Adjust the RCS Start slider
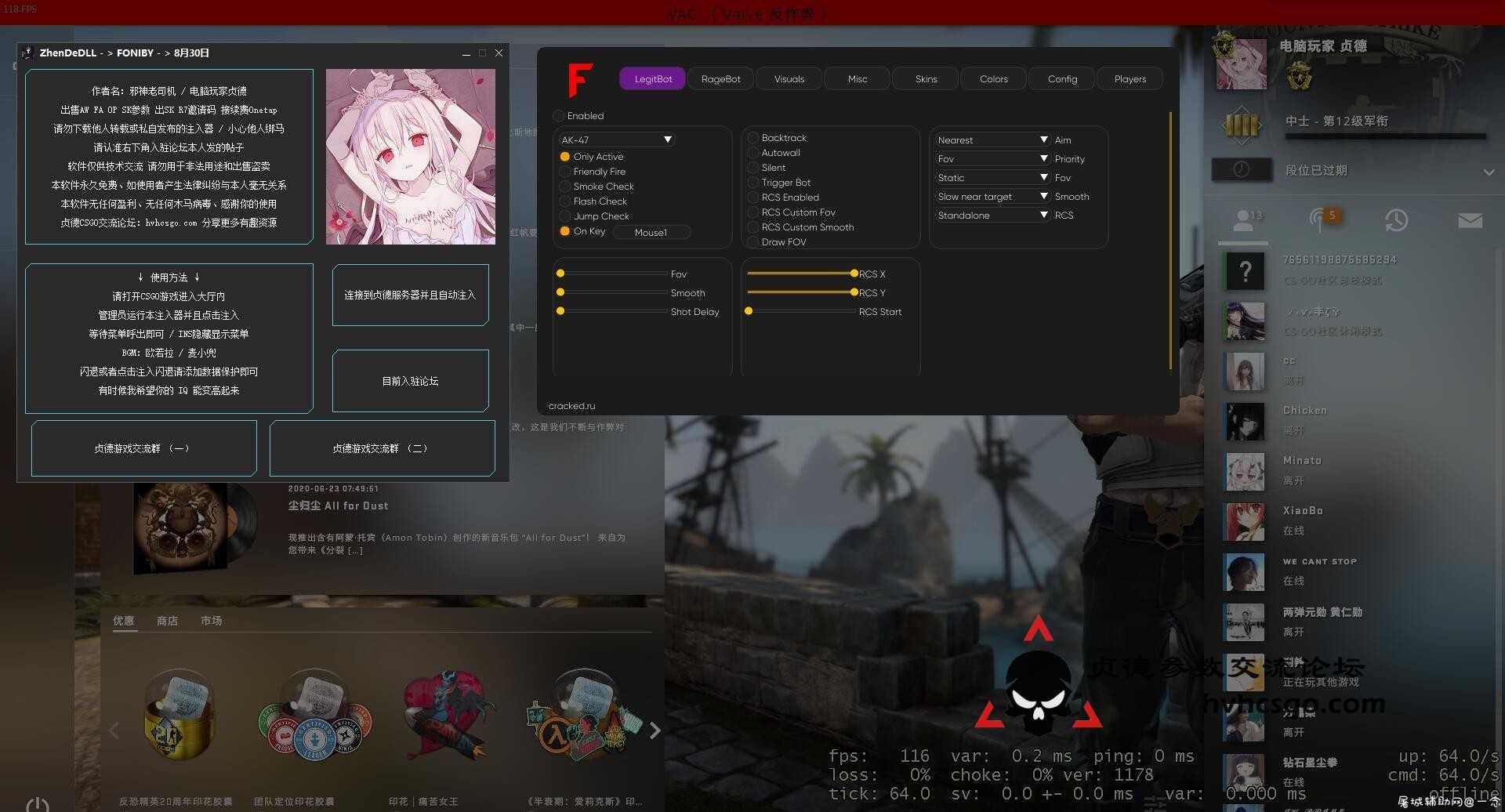Image resolution: width=1505 pixels, height=812 pixels. tap(801, 311)
